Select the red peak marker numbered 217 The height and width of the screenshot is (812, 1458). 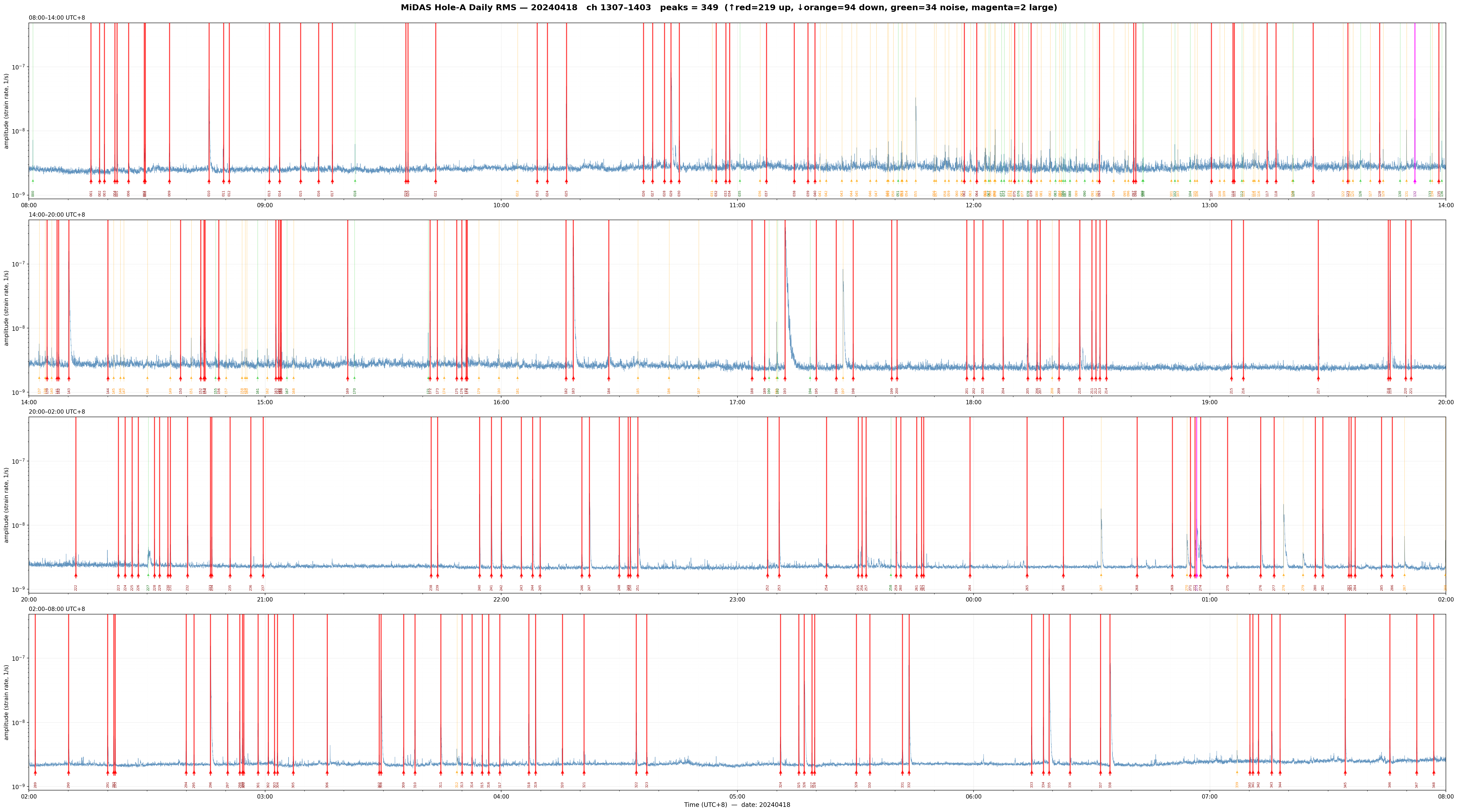coord(1318,378)
